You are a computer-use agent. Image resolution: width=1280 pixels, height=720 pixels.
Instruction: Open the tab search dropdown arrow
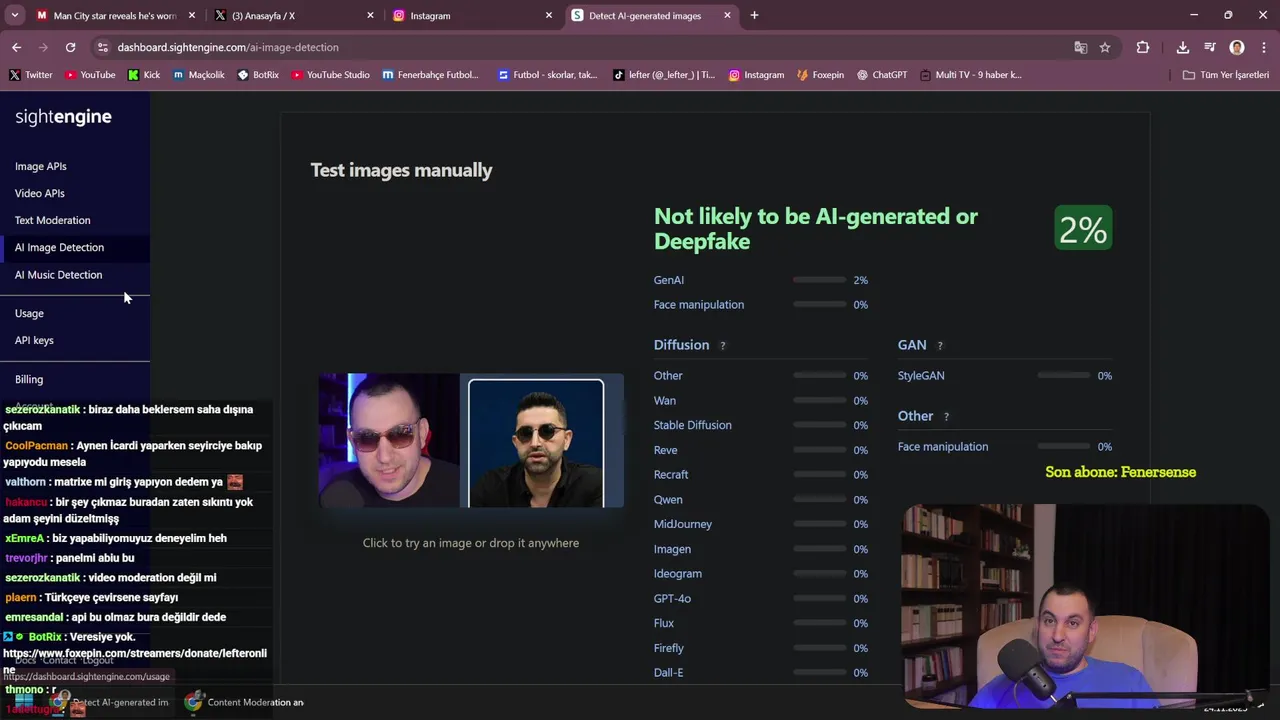[14, 15]
